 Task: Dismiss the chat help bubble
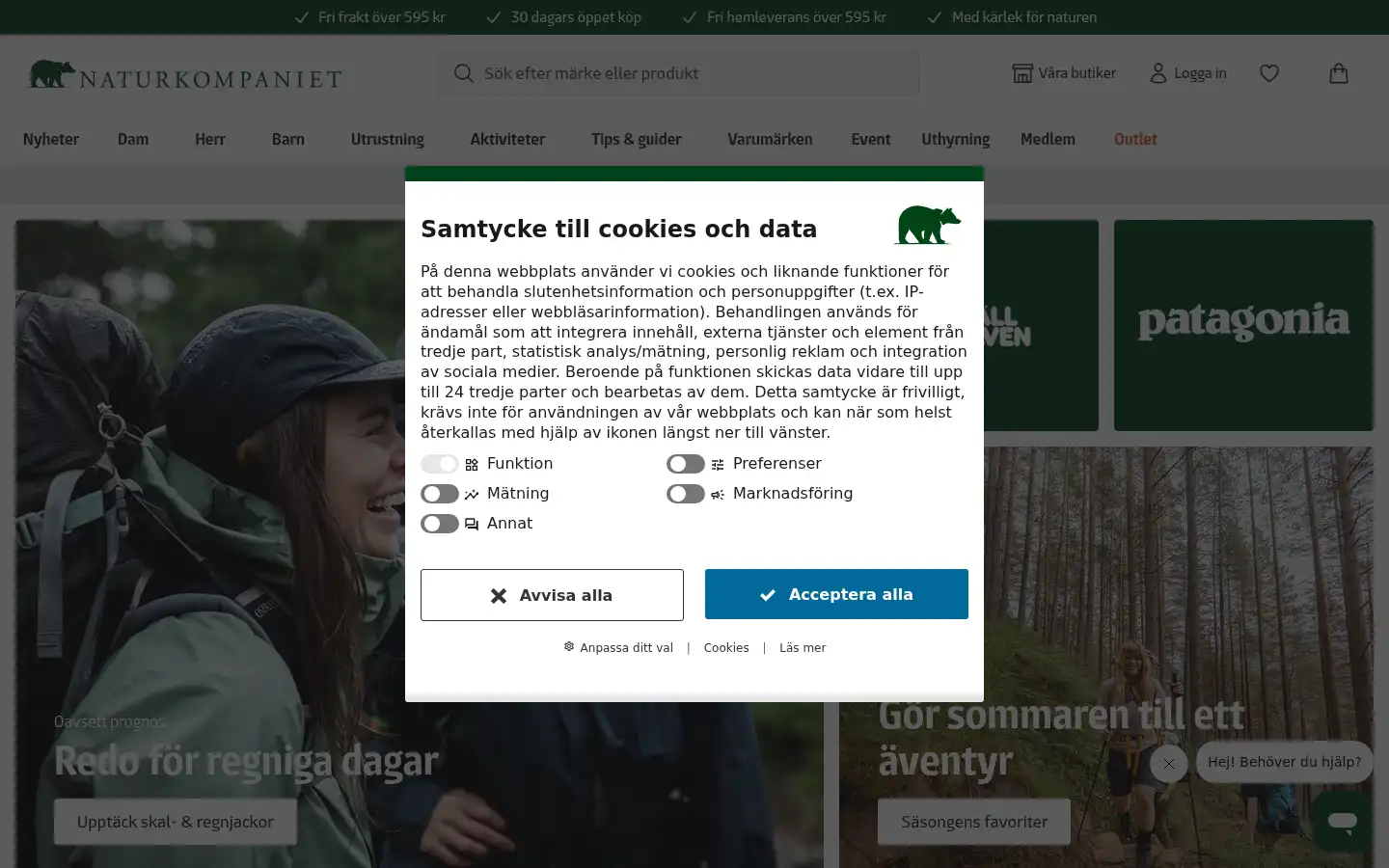(1168, 764)
